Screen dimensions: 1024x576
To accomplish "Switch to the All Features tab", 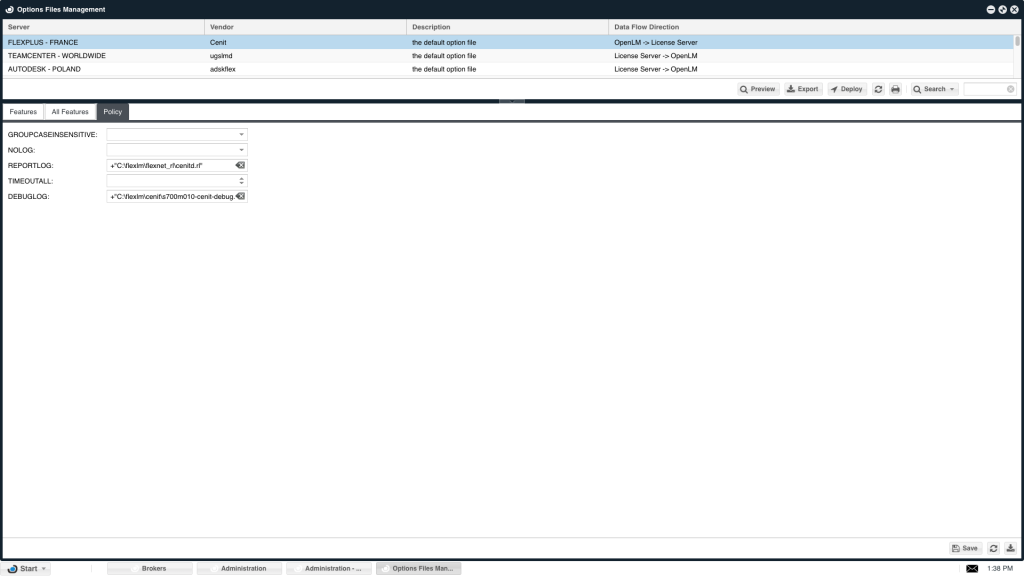I will coord(69,111).
